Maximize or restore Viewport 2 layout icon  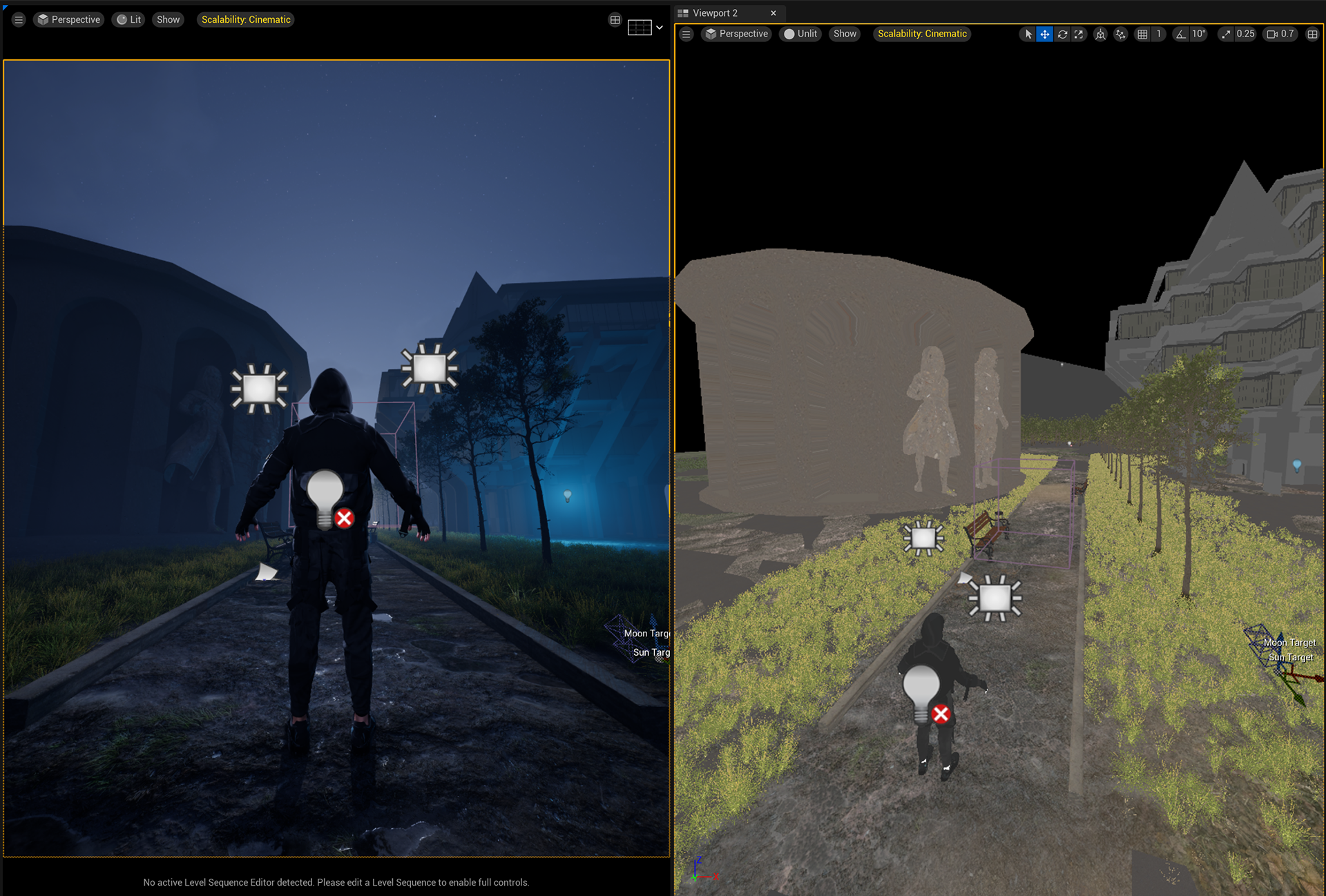click(x=1312, y=34)
